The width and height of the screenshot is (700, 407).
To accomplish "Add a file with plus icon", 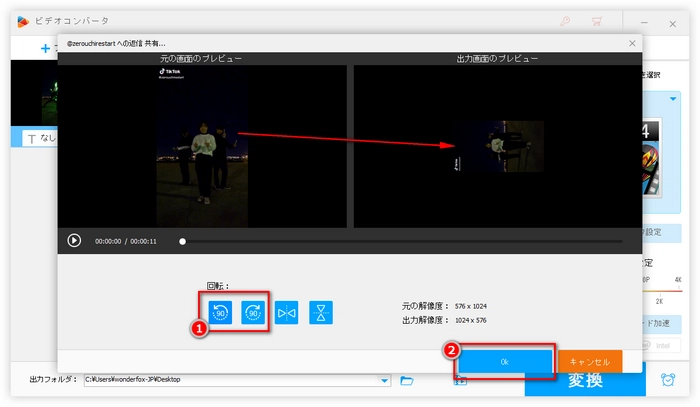I will click(x=45, y=47).
